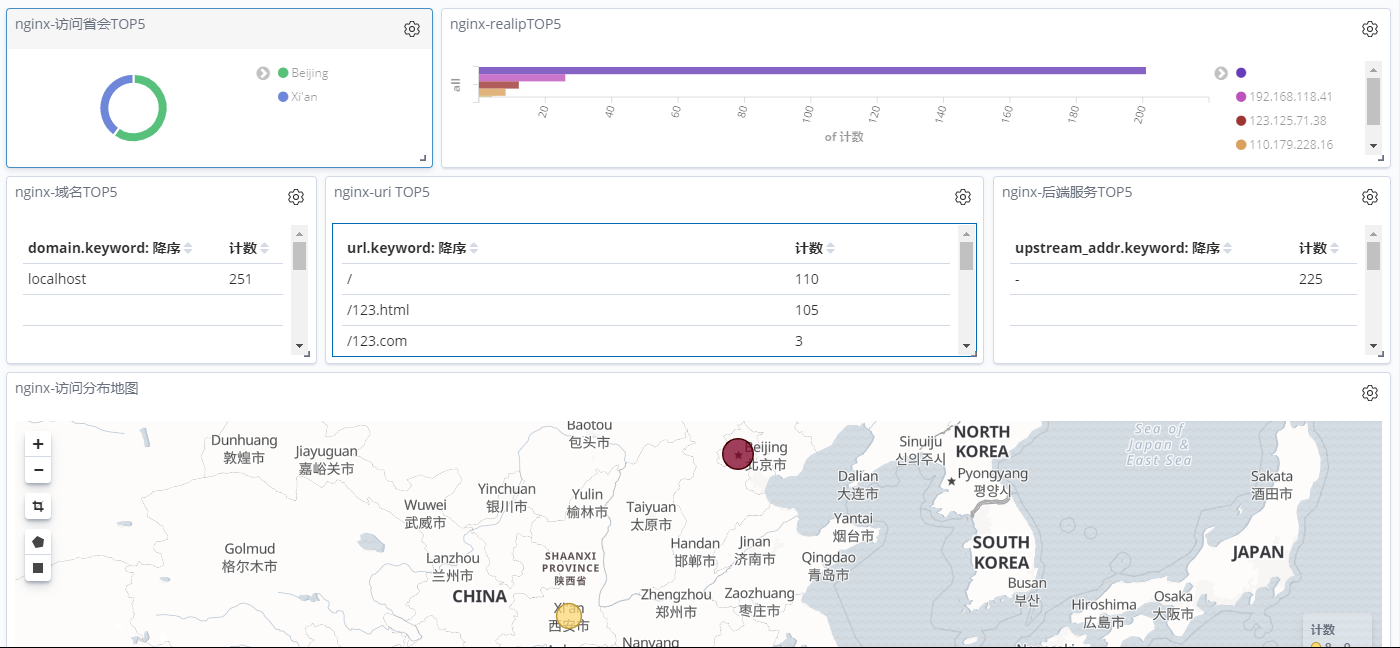Viewport: 1400px width, 648px height.
Task: Open settings gear of nginx-realipTOP5 panel
Action: click(1370, 29)
